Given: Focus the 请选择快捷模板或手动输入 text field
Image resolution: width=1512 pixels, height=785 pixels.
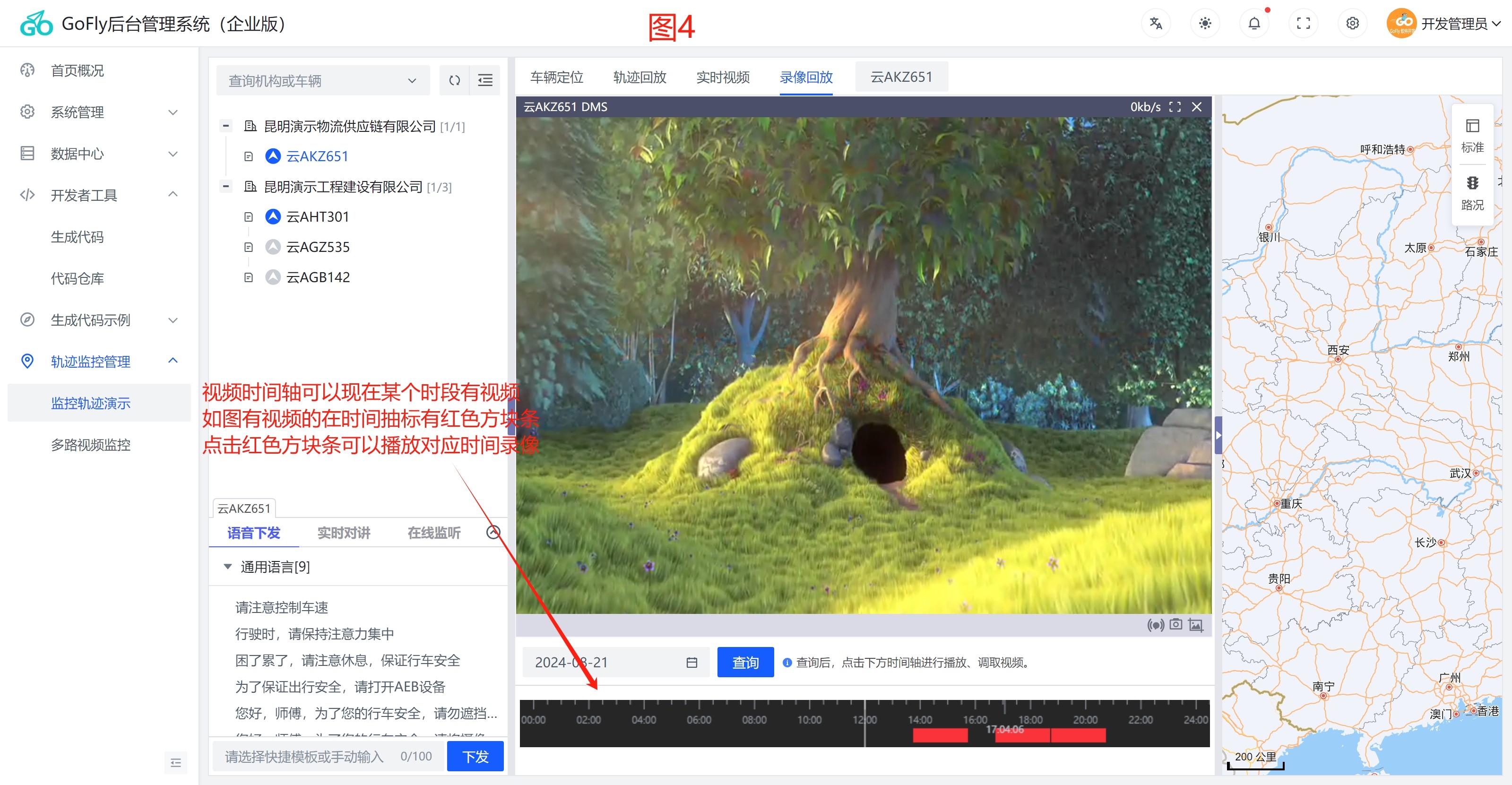Looking at the screenshot, I should pyautogui.click(x=328, y=756).
